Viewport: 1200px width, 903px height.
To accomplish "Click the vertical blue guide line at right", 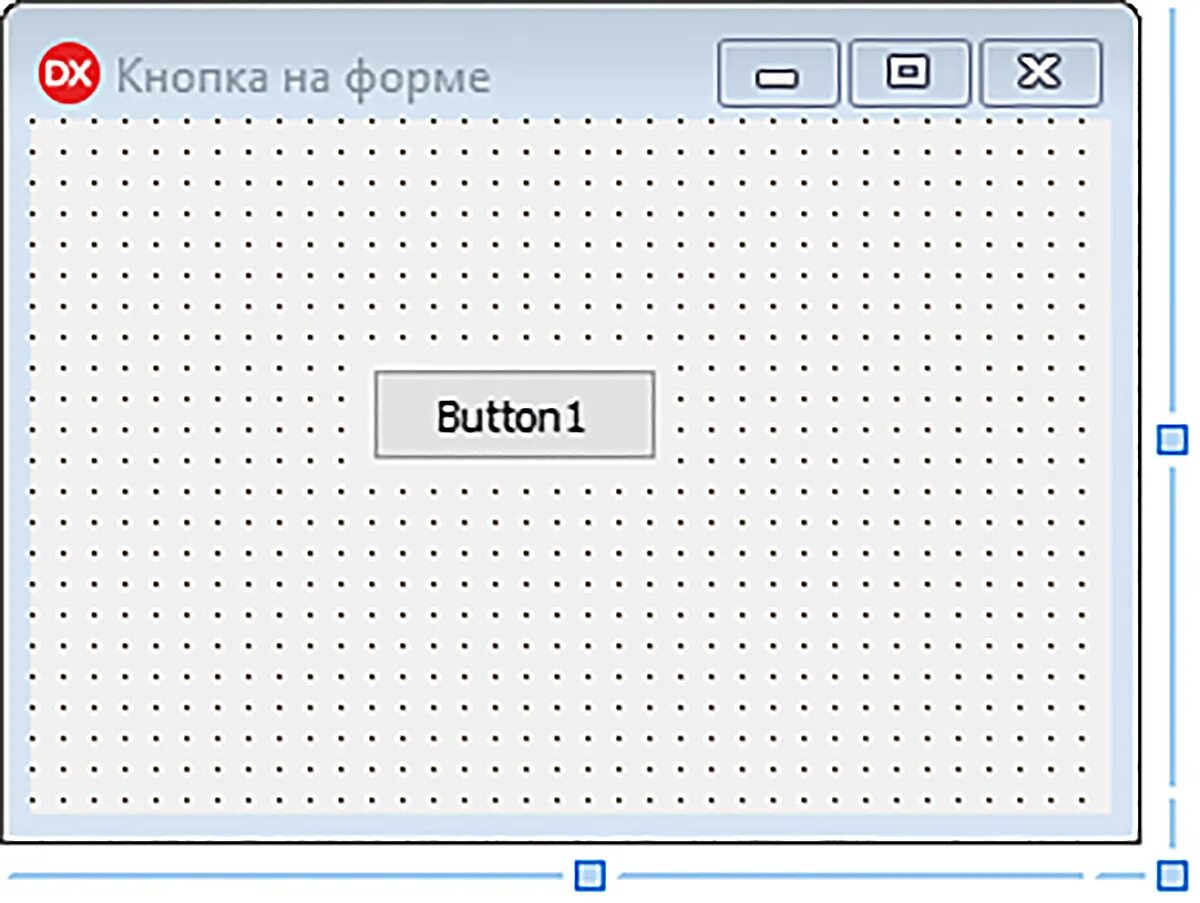I will pyautogui.click(x=1172, y=220).
